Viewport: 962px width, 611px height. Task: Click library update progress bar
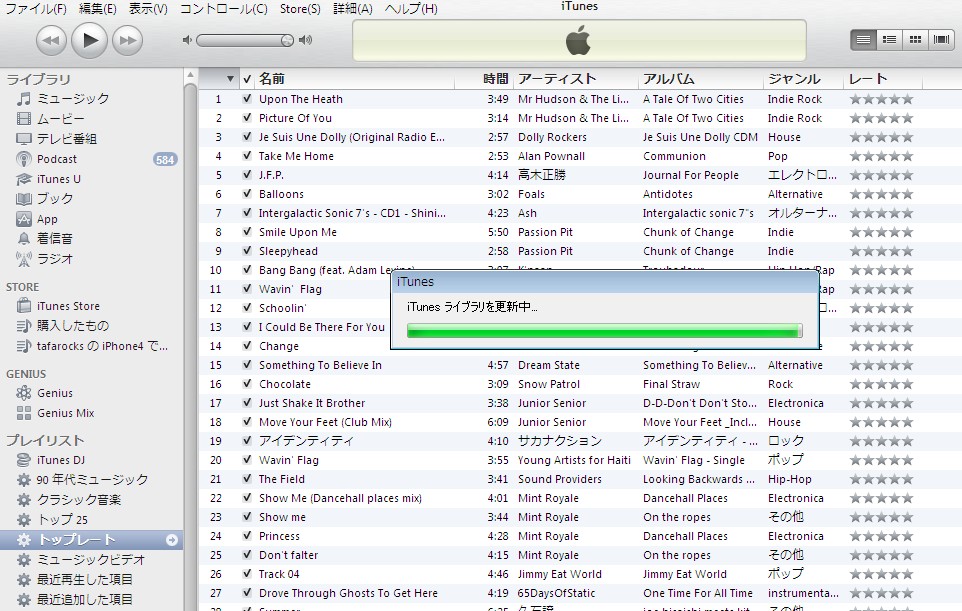(x=604, y=331)
